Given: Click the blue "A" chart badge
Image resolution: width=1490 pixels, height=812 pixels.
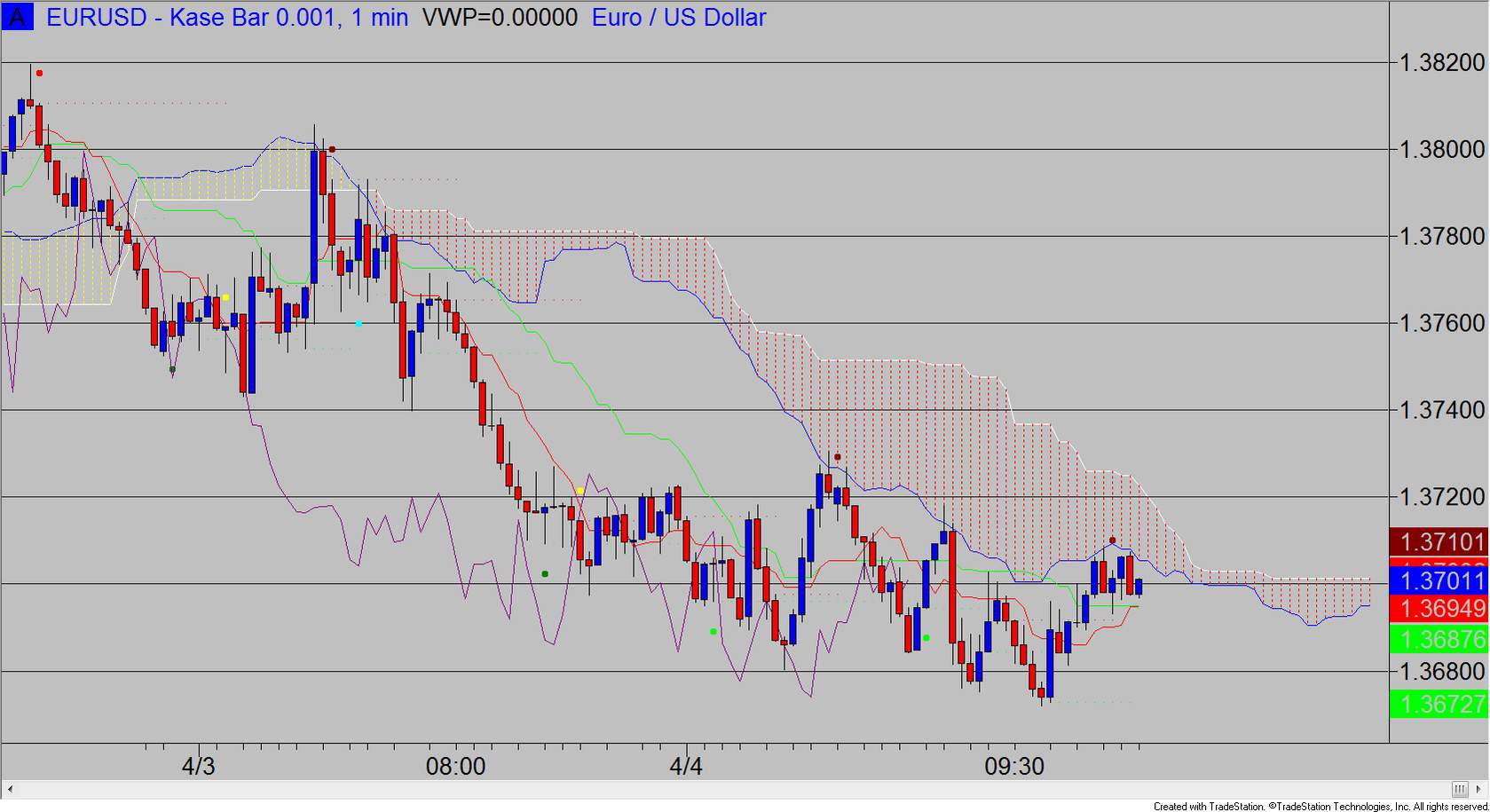Looking at the screenshot, I should [18, 17].
